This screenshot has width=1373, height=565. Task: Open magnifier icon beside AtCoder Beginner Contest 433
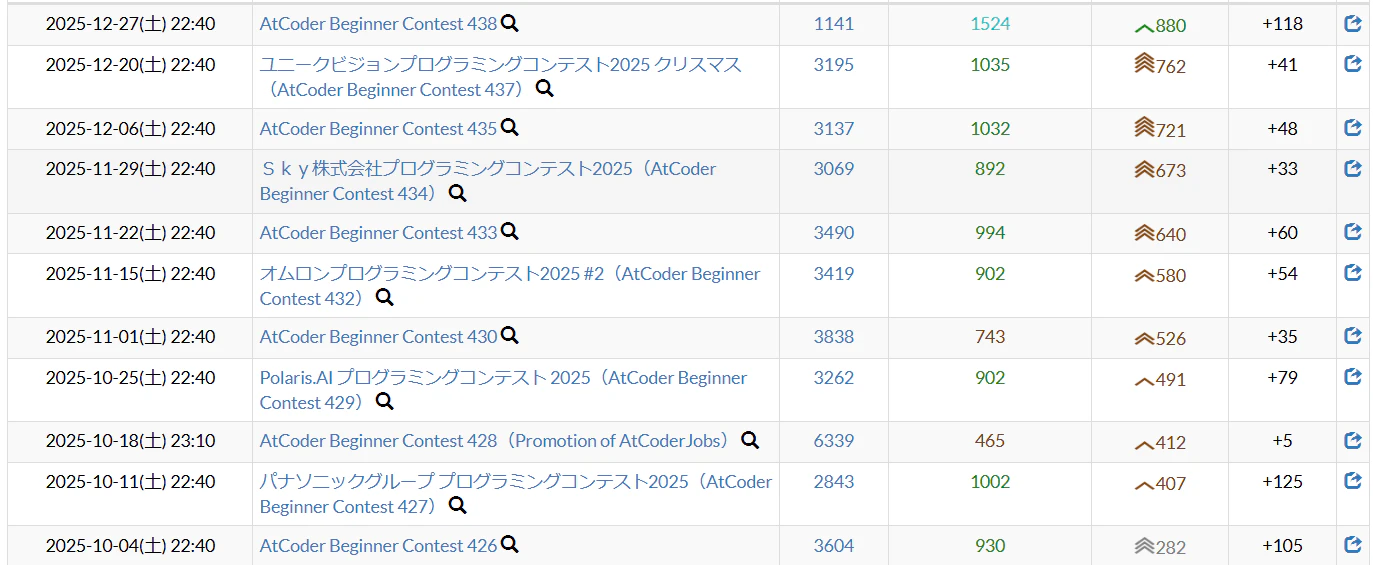[x=510, y=232]
